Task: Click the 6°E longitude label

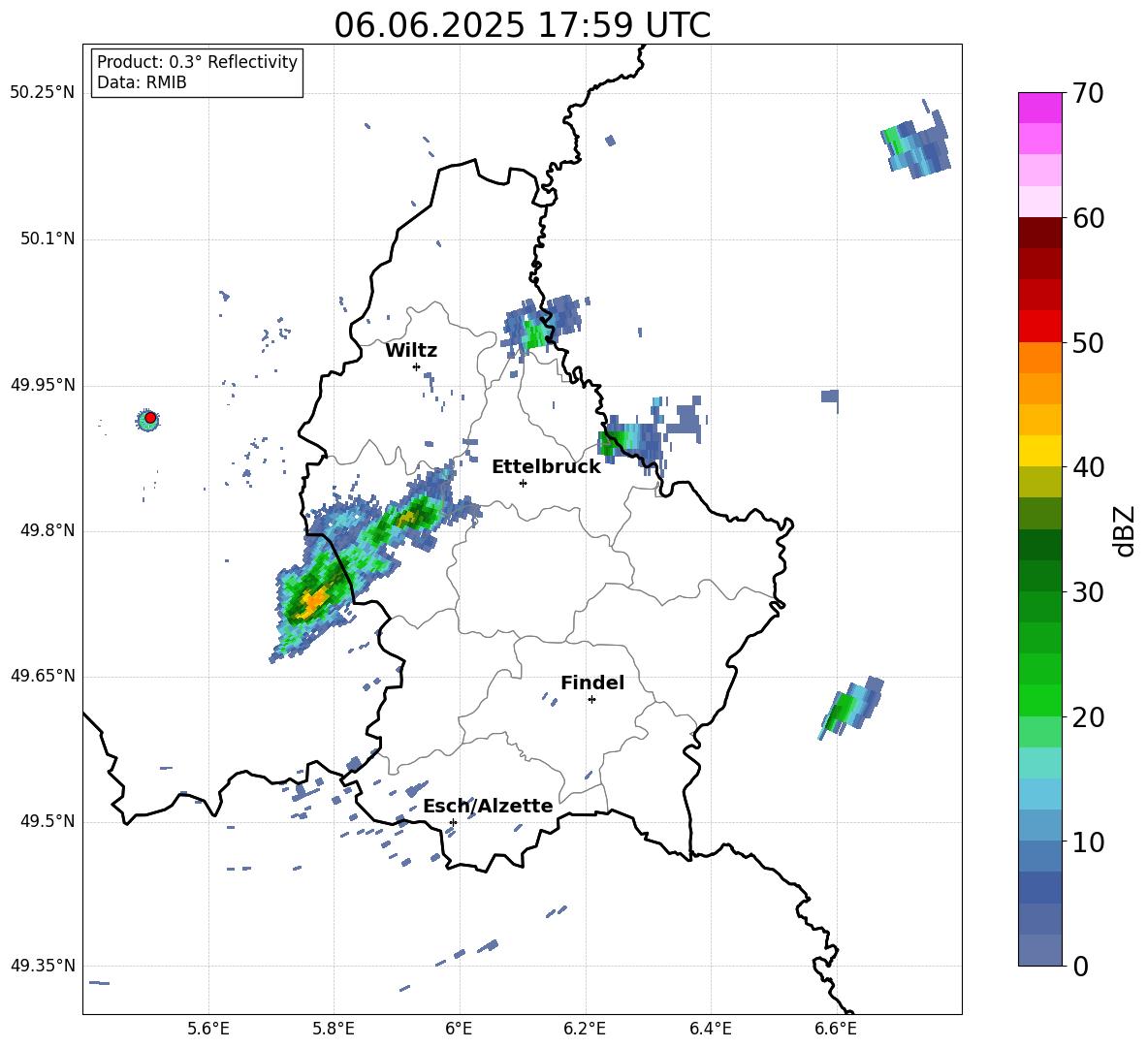Action: 459,1029
